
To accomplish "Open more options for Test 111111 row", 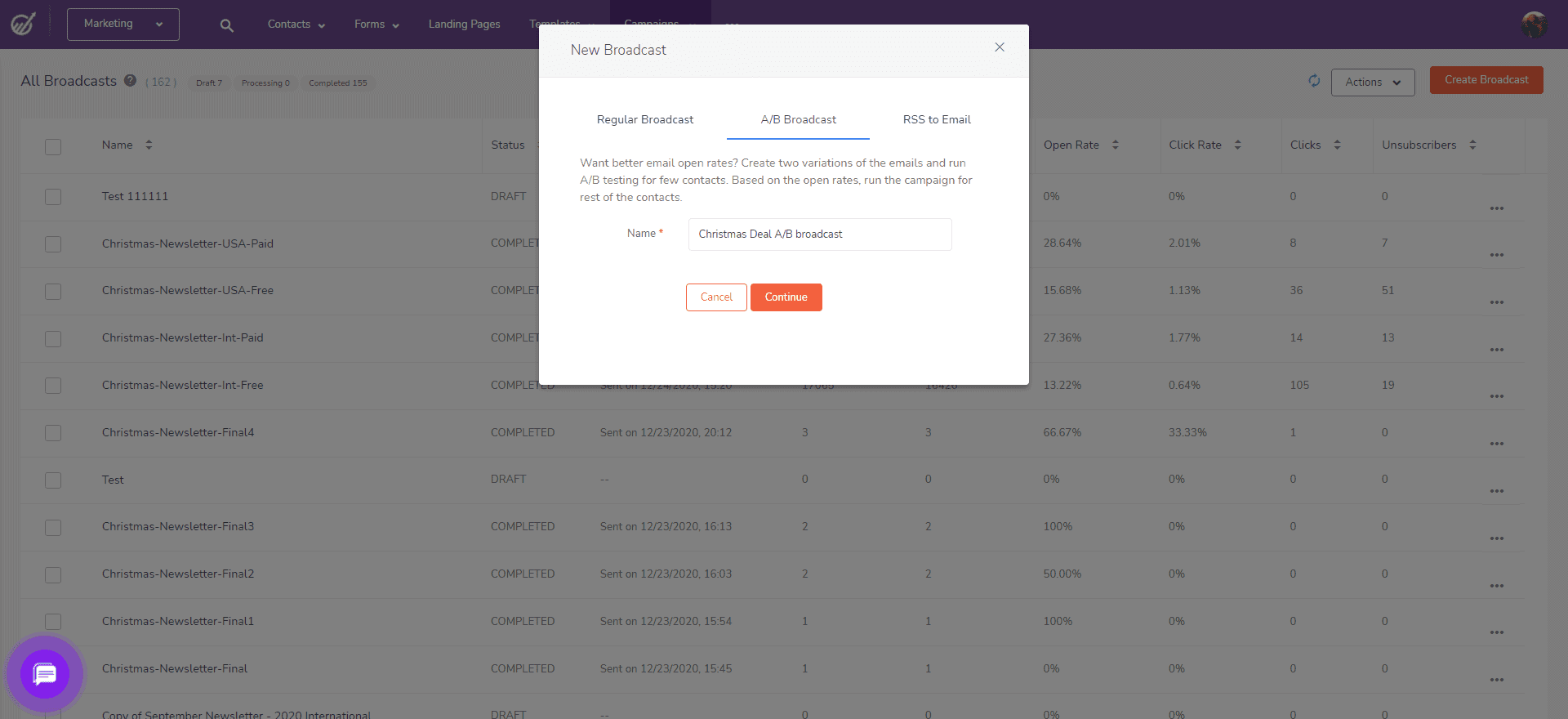I will pos(1496,208).
